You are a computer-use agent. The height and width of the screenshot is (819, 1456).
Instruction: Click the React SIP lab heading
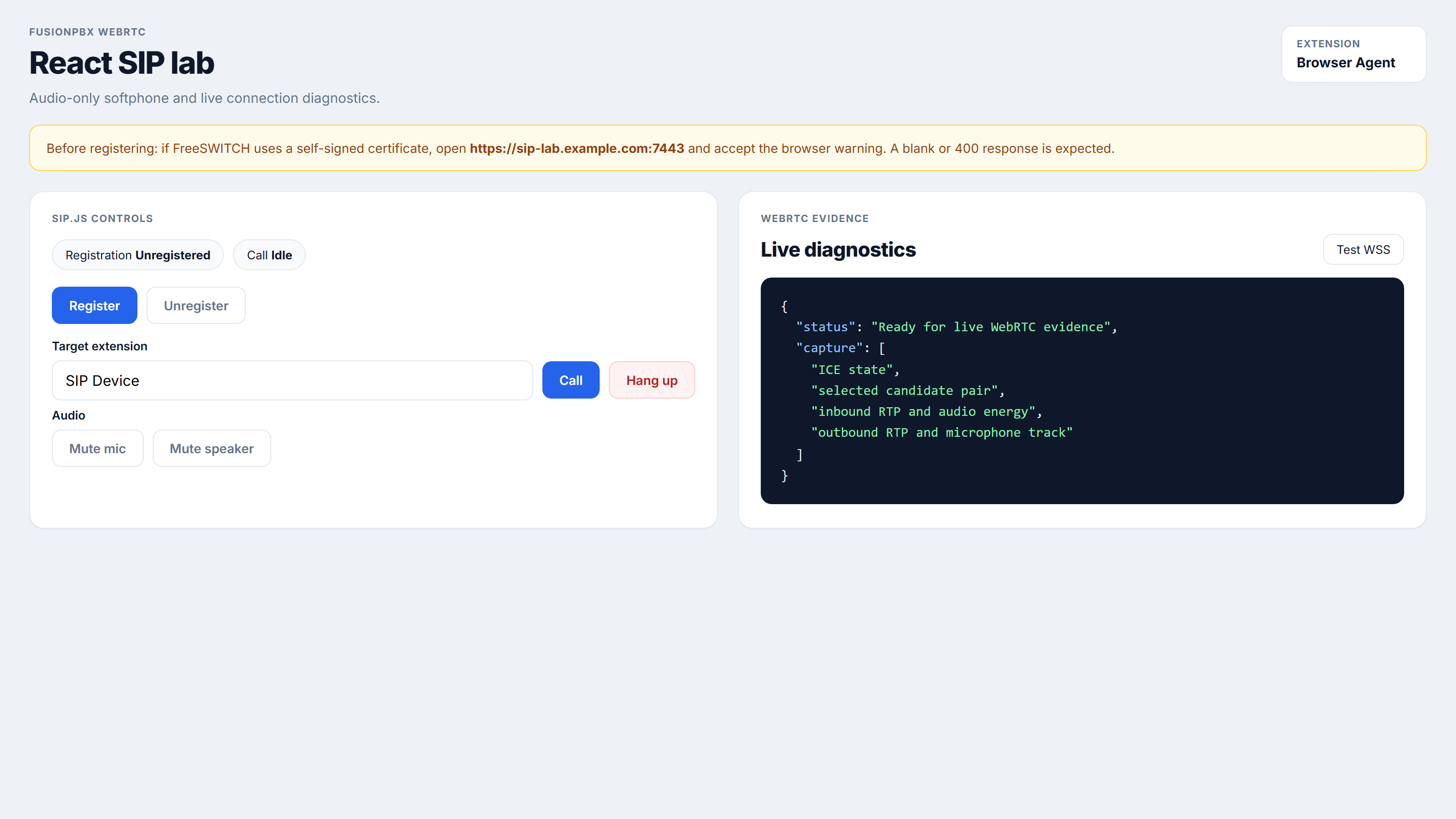click(121, 63)
